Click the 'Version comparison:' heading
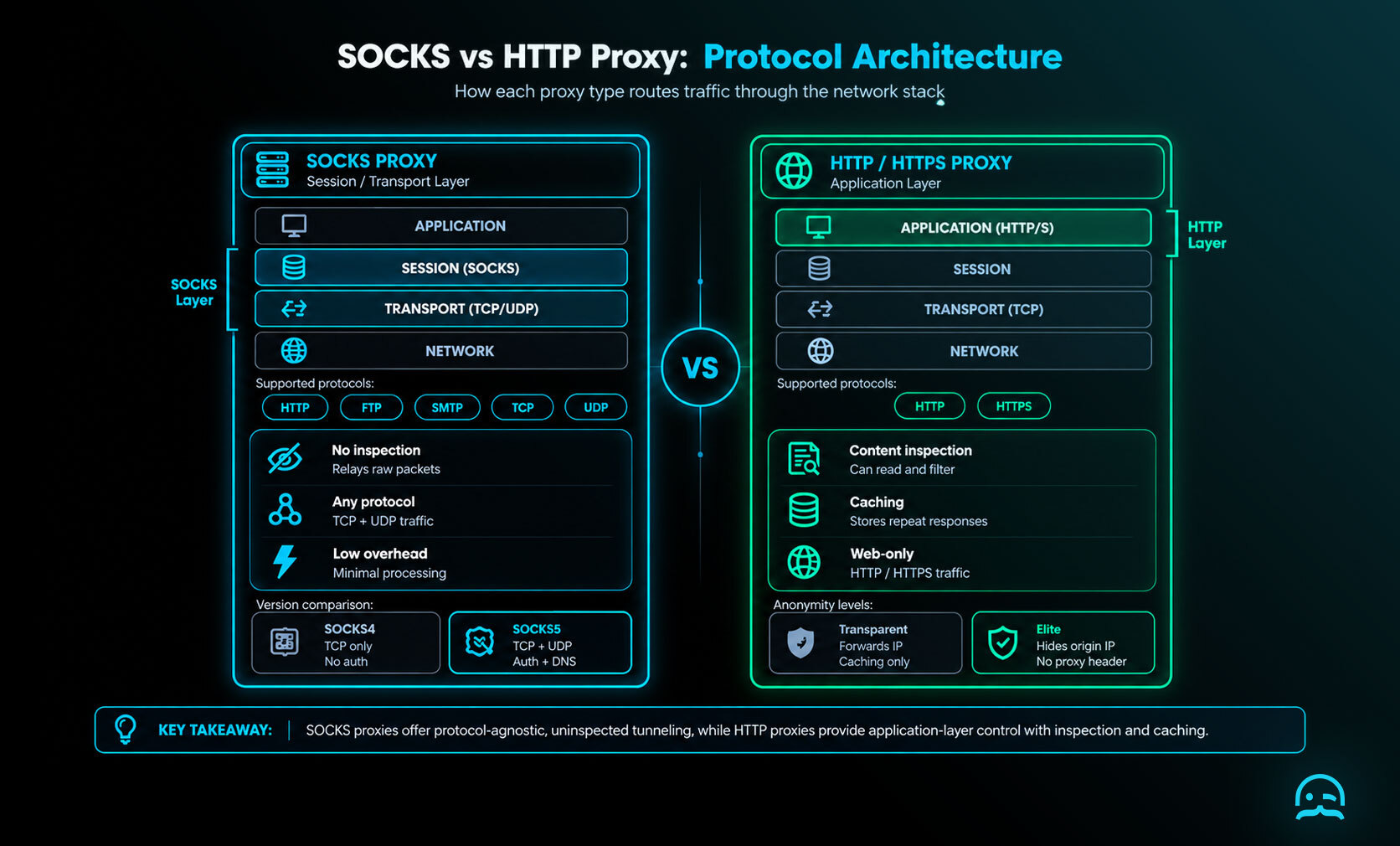Viewport: 1400px width, 846px height. (314, 605)
